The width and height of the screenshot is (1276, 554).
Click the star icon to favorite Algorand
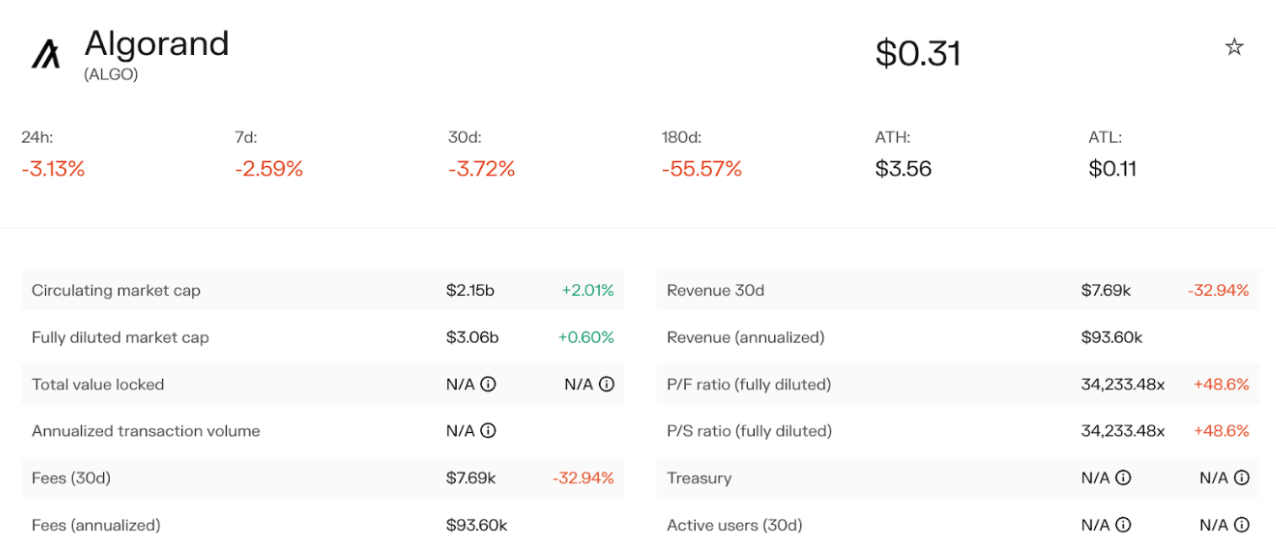1234,47
